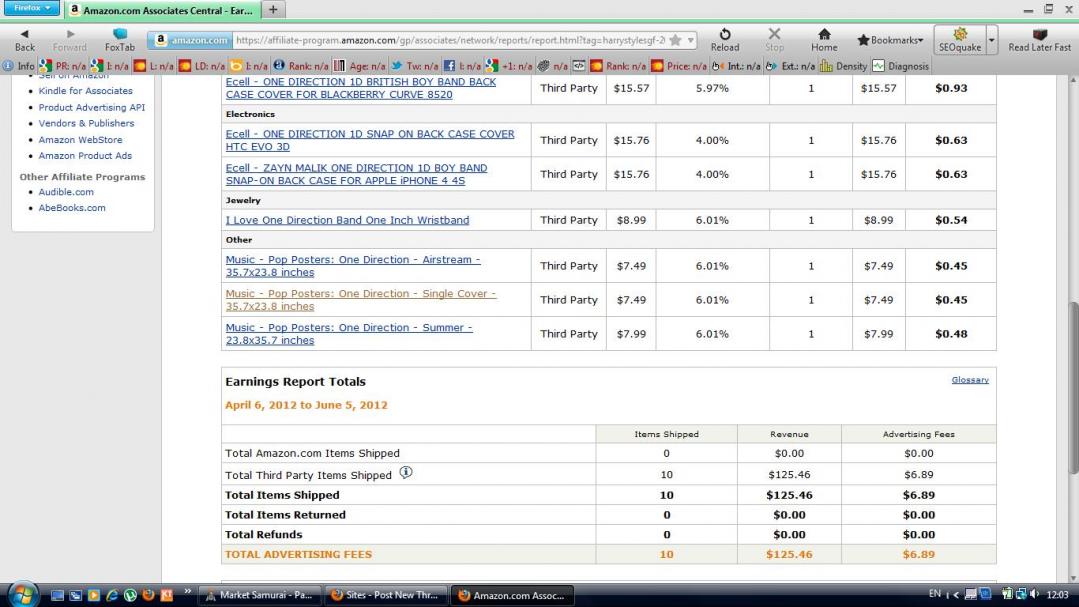This screenshot has height=607, width=1079.
Task: Click the $125.46 Total Items Shipped revenue
Action: [x=789, y=496]
